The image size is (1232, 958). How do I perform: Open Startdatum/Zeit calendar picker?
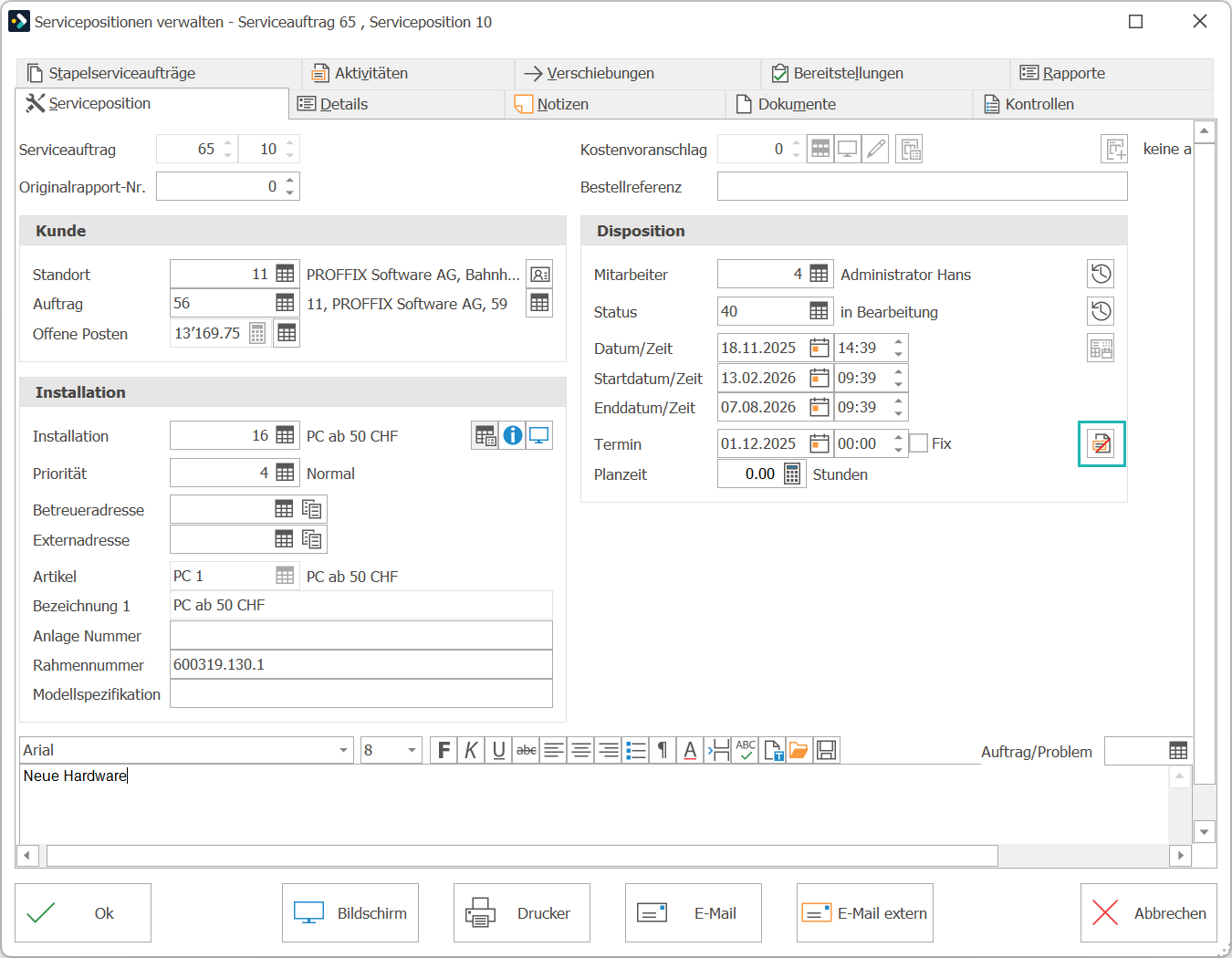pyautogui.click(x=820, y=378)
